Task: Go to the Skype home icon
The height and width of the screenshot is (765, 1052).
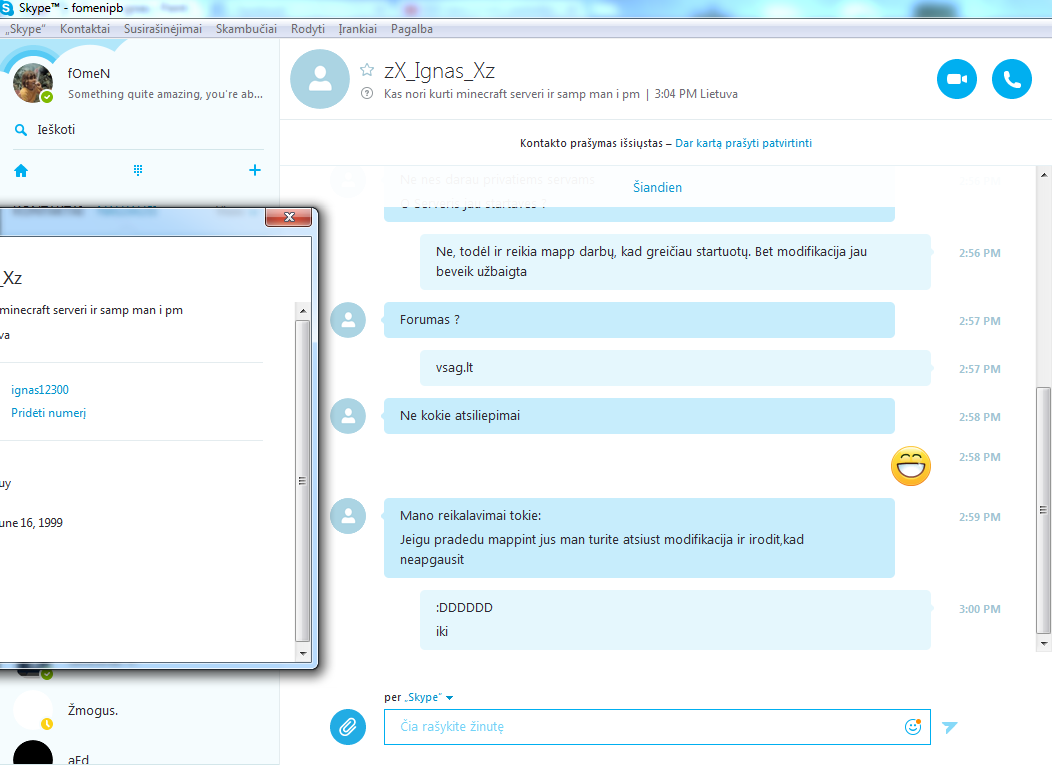Action: [21, 170]
